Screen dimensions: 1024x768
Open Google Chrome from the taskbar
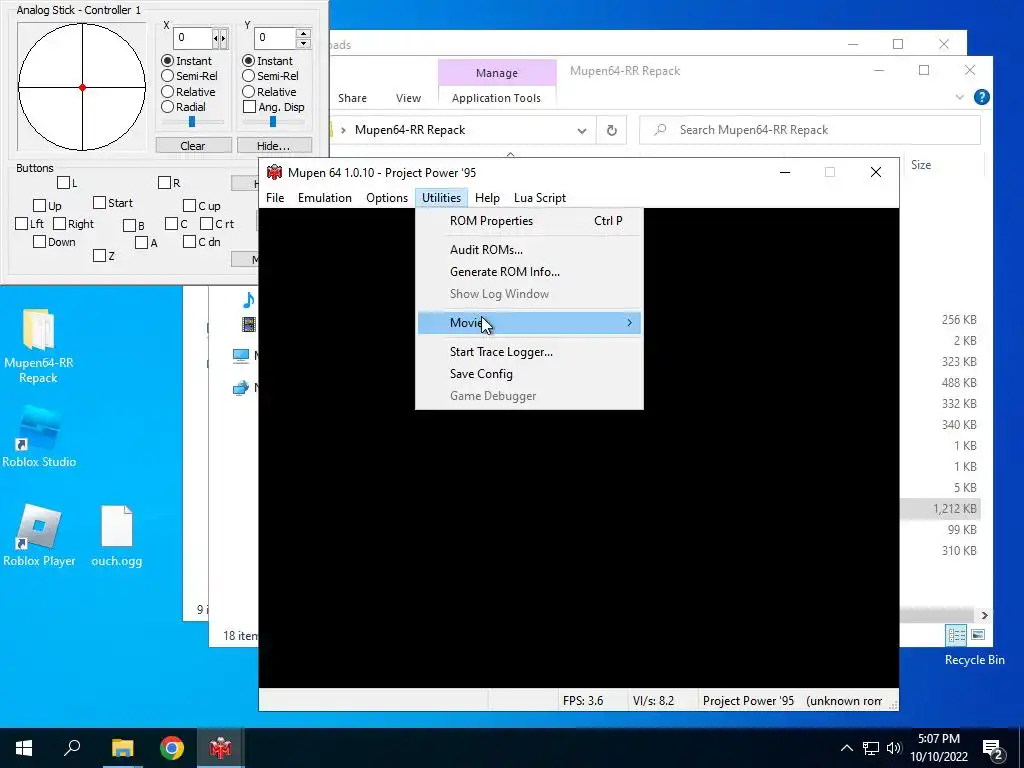pos(172,748)
